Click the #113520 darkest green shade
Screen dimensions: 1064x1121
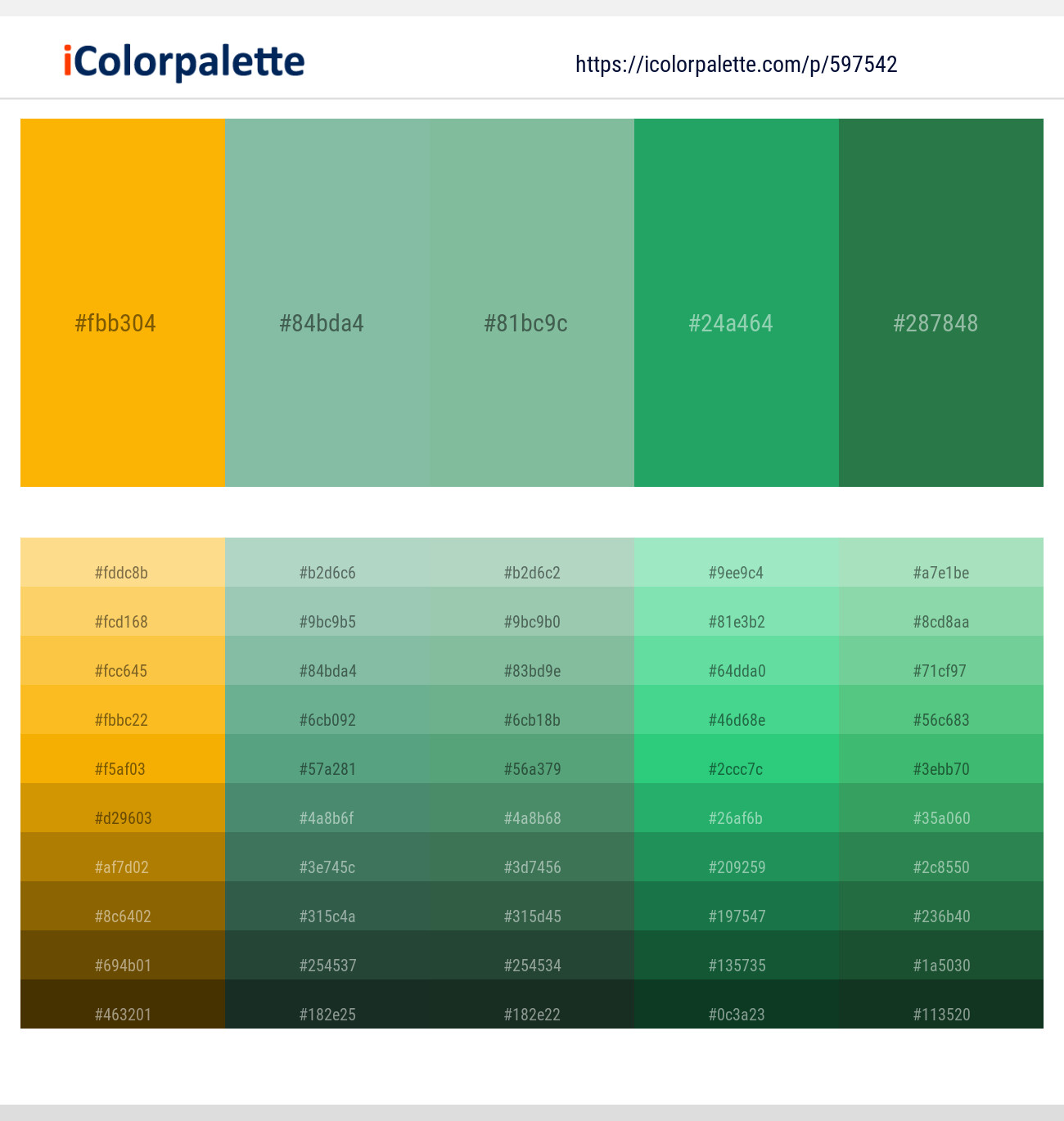[941, 1004]
